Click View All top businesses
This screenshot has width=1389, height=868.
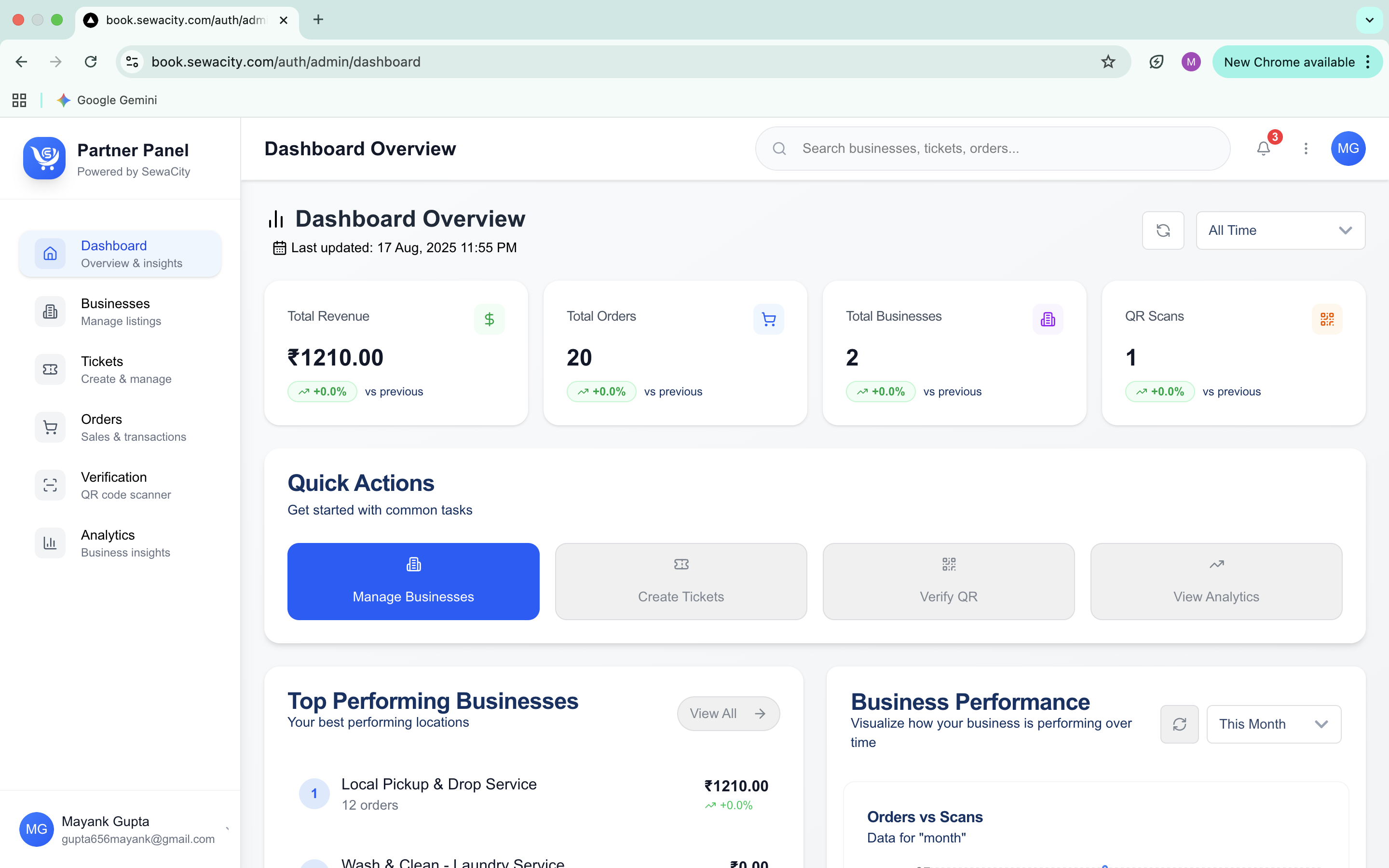click(728, 713)
